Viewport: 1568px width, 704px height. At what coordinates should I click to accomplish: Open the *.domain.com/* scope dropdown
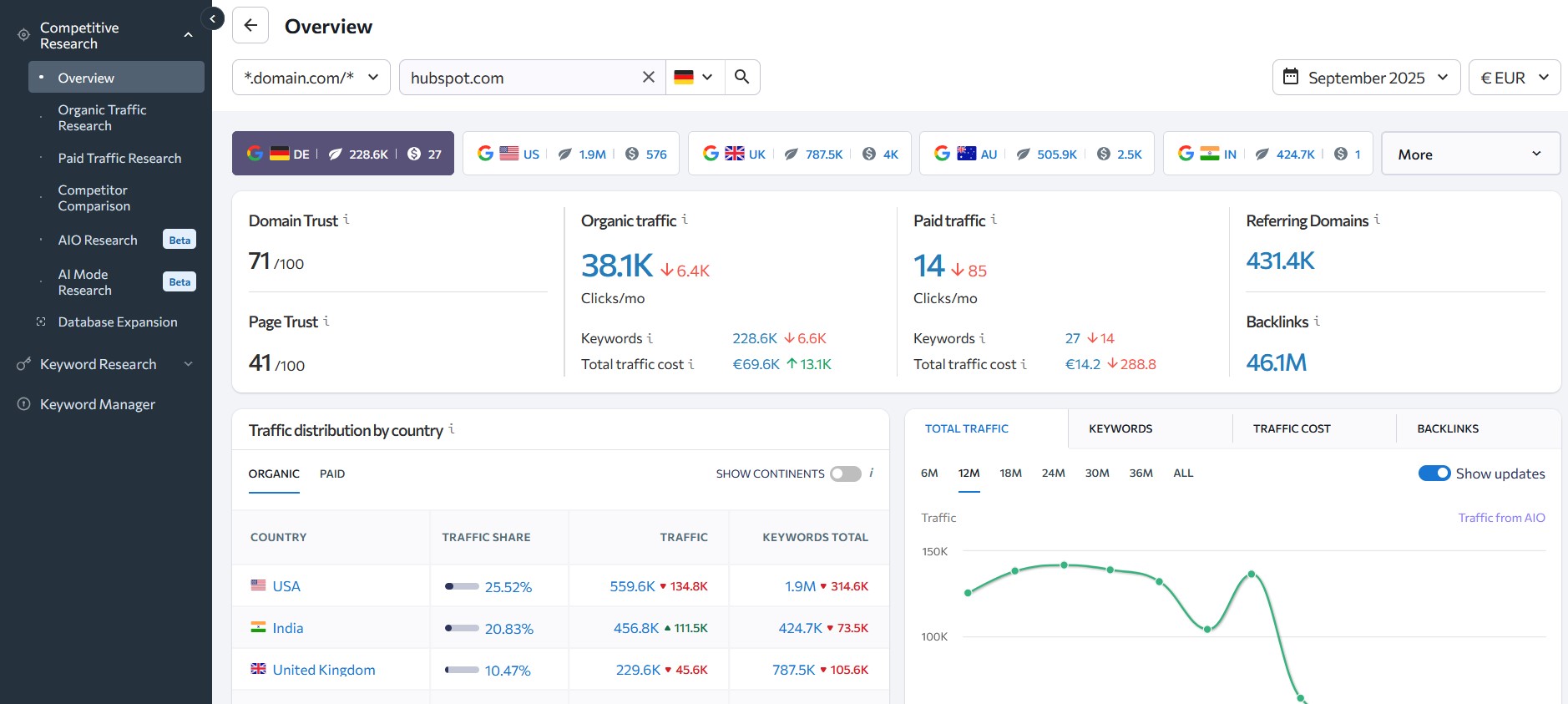(311, 78)
